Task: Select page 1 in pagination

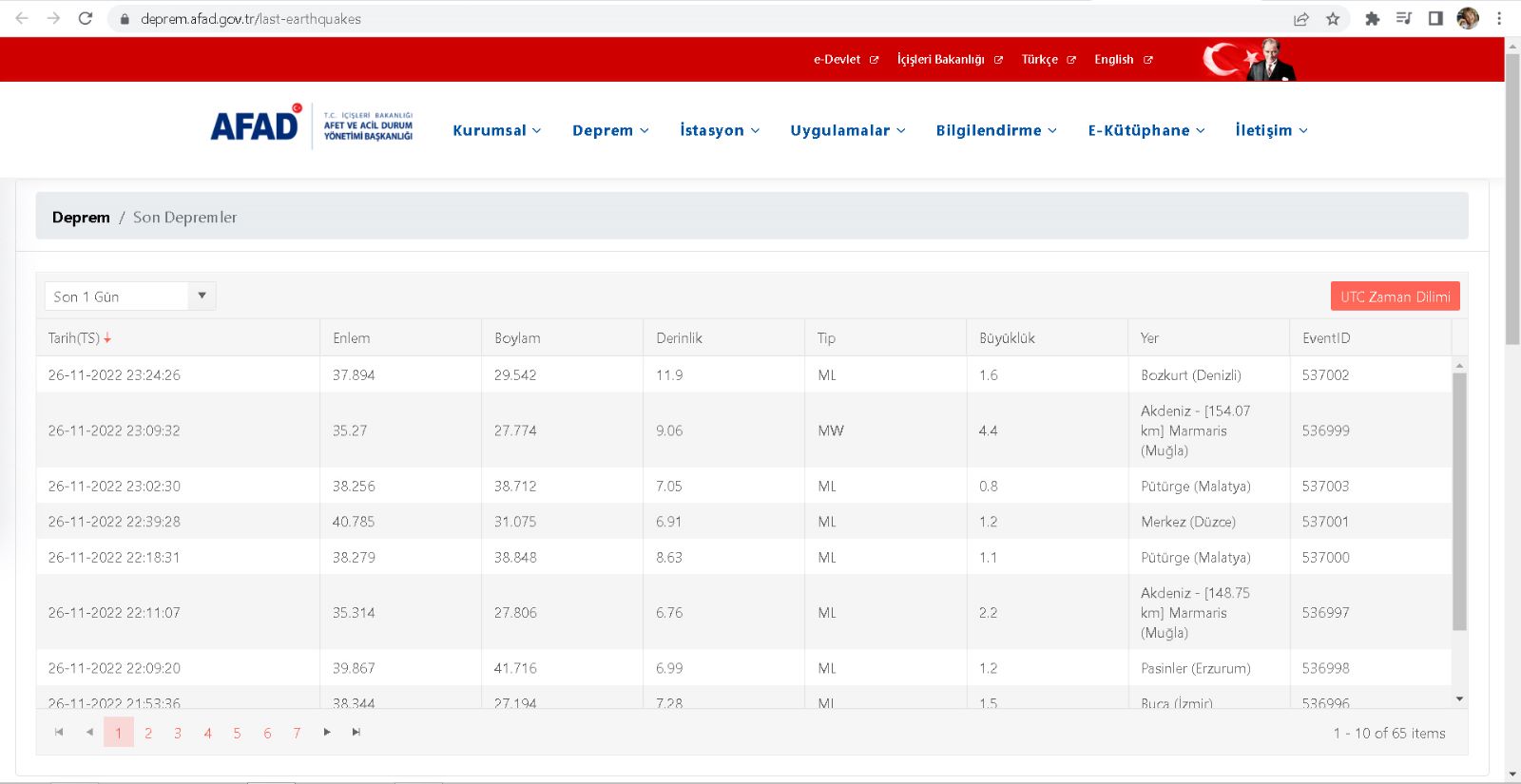Action: [x=119, y=733]
